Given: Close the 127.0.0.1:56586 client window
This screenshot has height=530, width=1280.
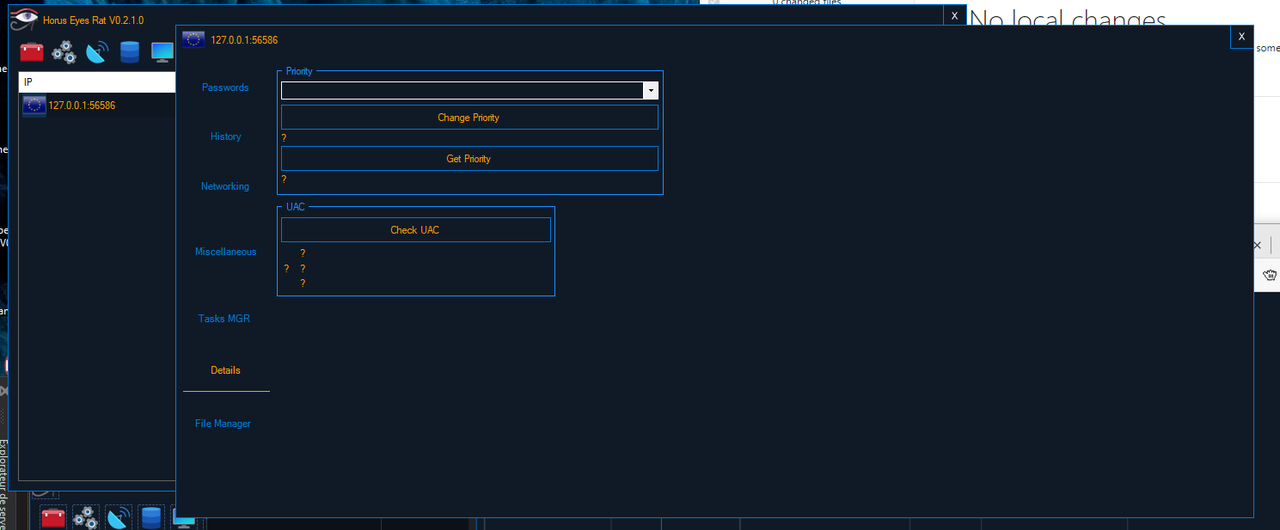Looking at the screenshot, I should [x=1241, y=36].
